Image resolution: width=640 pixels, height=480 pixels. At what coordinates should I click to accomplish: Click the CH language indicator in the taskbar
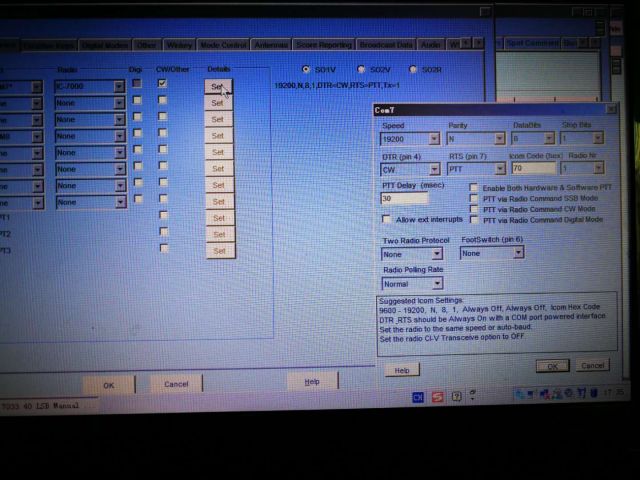(420, 397)
